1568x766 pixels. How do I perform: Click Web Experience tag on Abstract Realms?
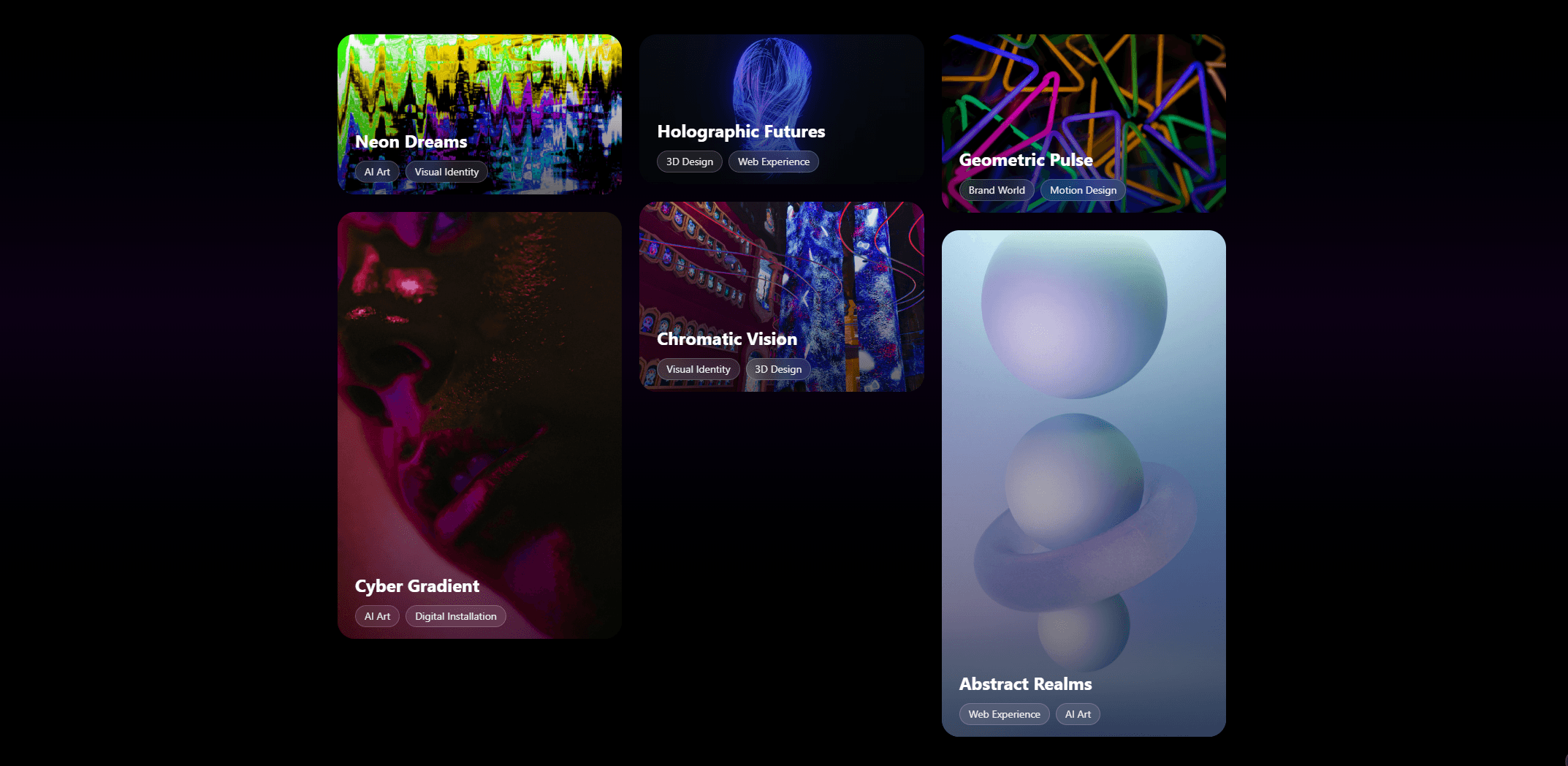click(x=1004, y=713)
